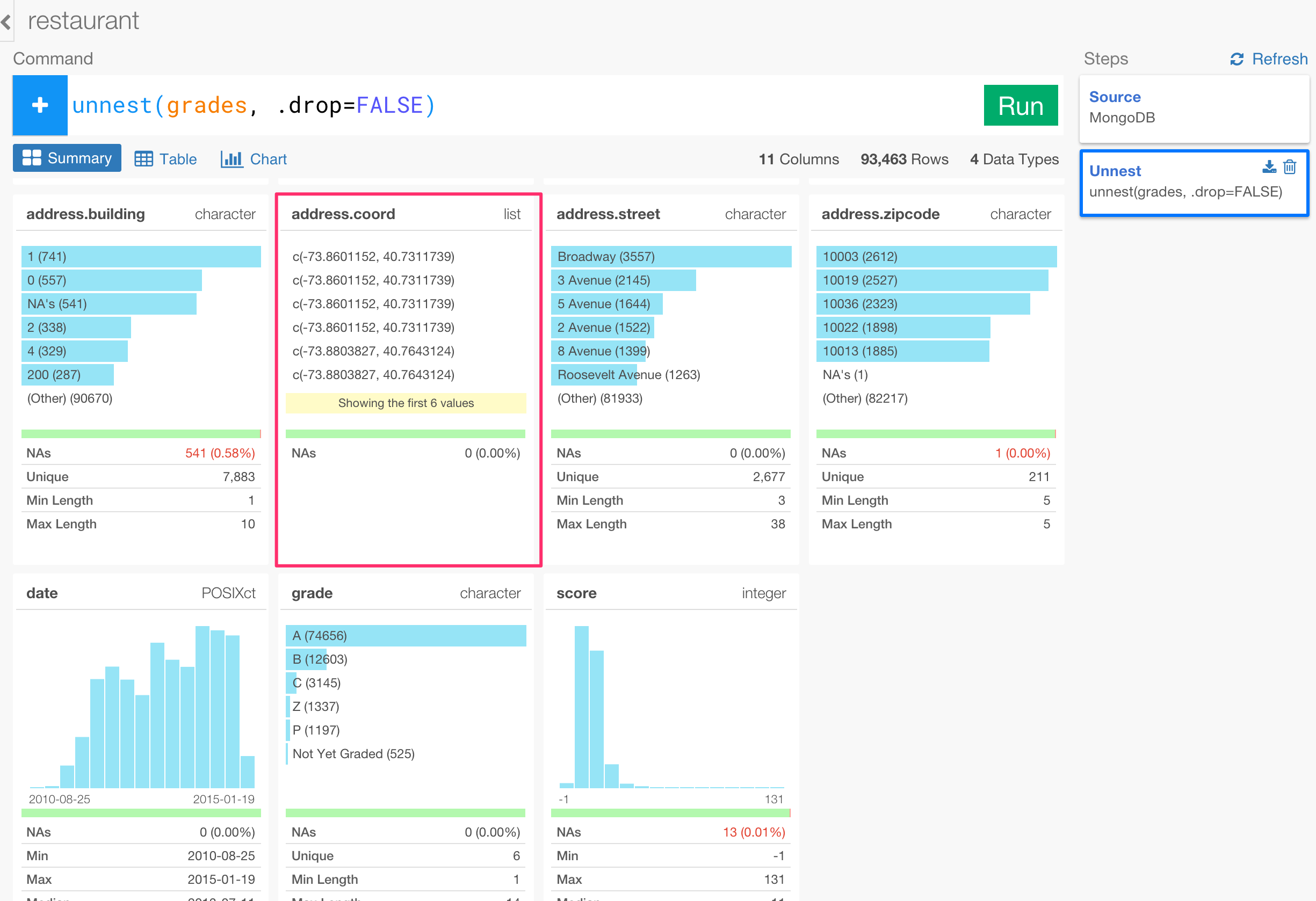Select the Broadway (3557) bar
The image size is (1316, 901).
[x=671, y=256]
